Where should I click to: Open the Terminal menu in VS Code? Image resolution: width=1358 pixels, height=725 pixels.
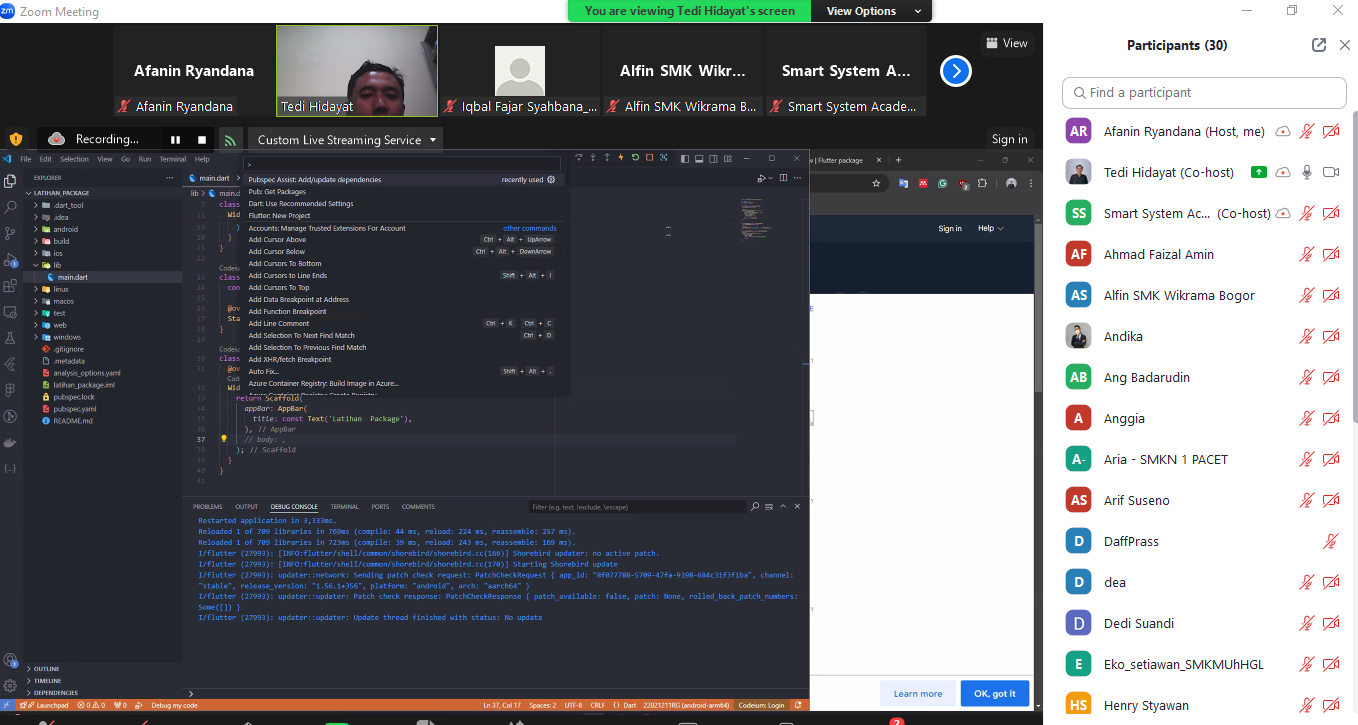pos(173,159)
